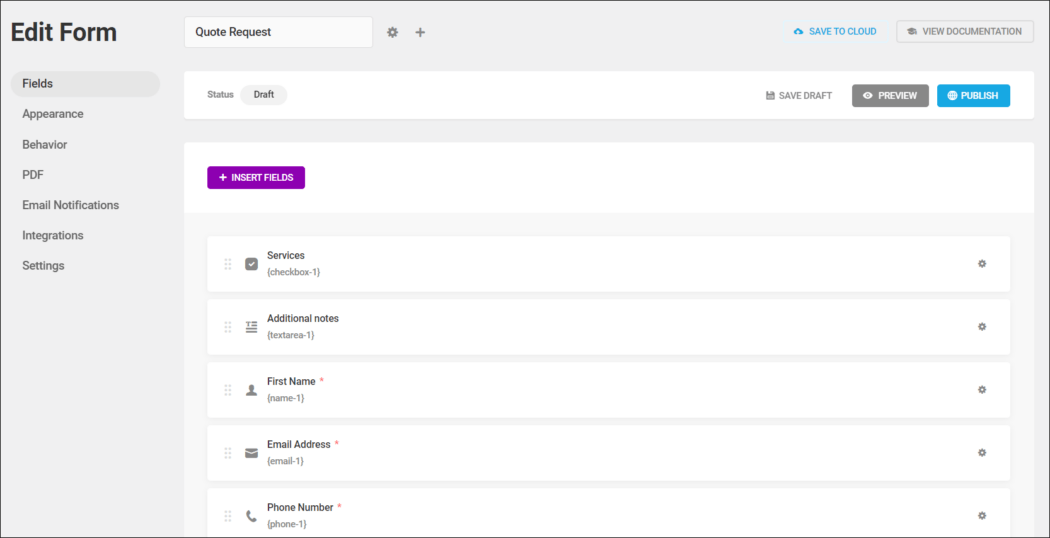This screenshot has height=538, width=1050.
Task: Click the Quote Request form name field
Action: [x=278, y=32]
